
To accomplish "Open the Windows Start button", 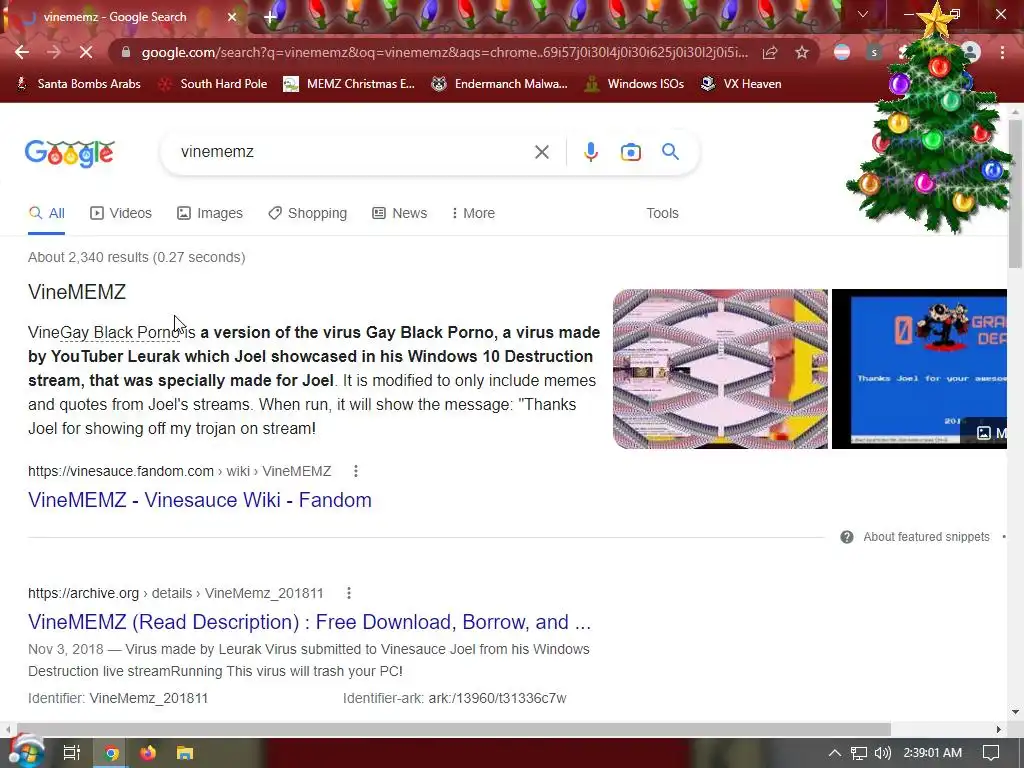I will click(x=26, y=752).
